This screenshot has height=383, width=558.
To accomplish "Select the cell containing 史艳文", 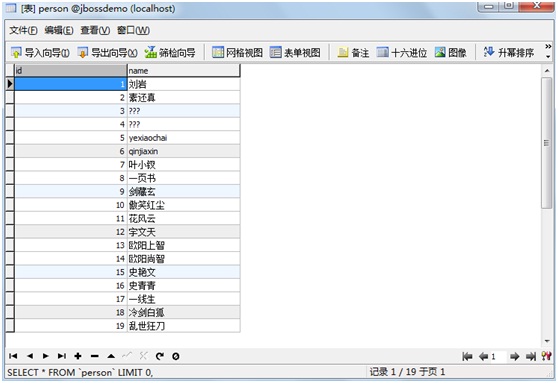I will pos(184,272).
